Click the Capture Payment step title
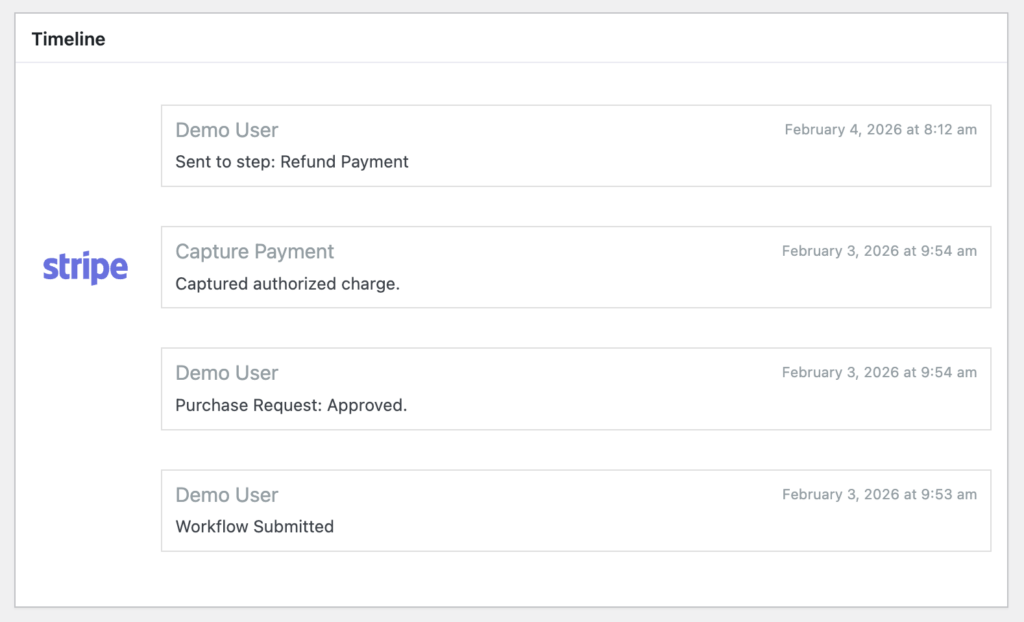Image resolution: width=1024 pixels, height=622 pixels. 255,252
